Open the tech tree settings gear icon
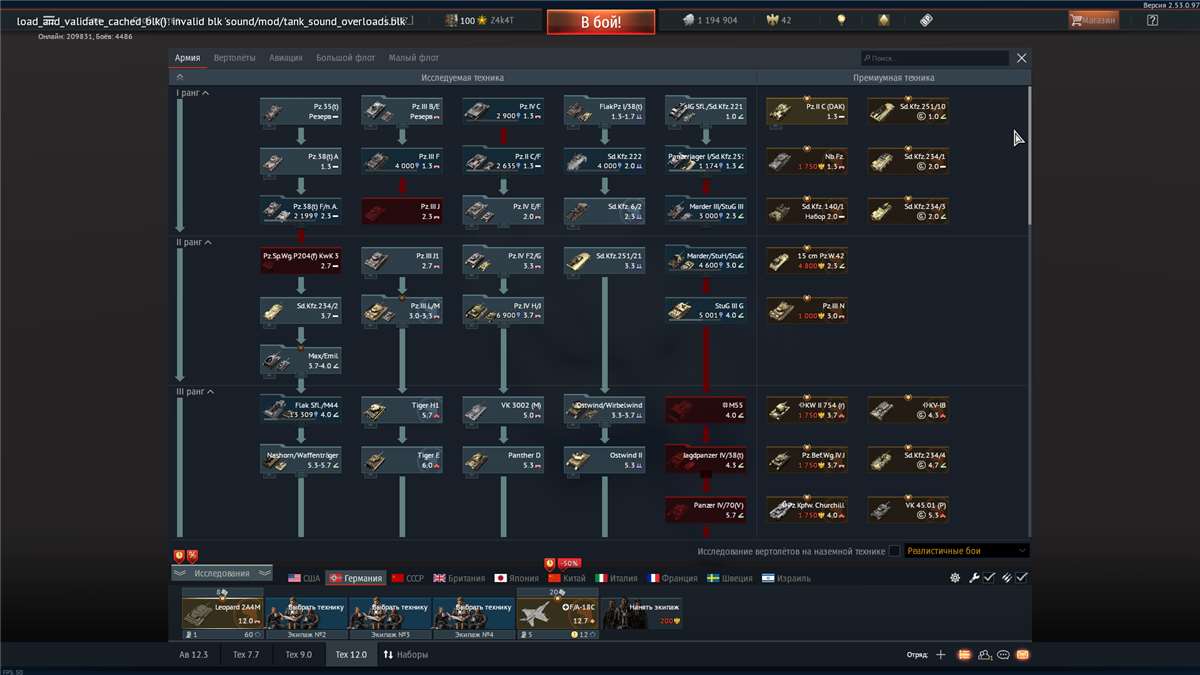The width and height of the screenshot is (1200, 675). (x=955, y=578)
